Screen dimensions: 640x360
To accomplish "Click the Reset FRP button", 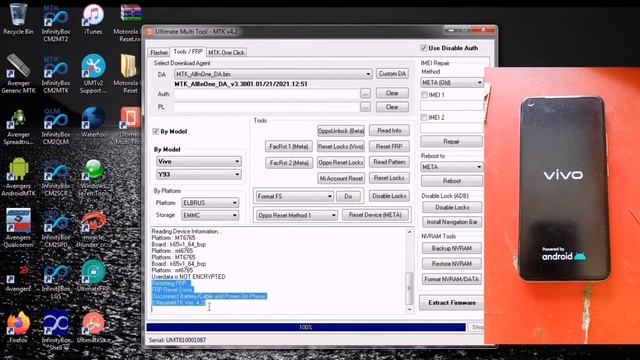I will (389, 146).
